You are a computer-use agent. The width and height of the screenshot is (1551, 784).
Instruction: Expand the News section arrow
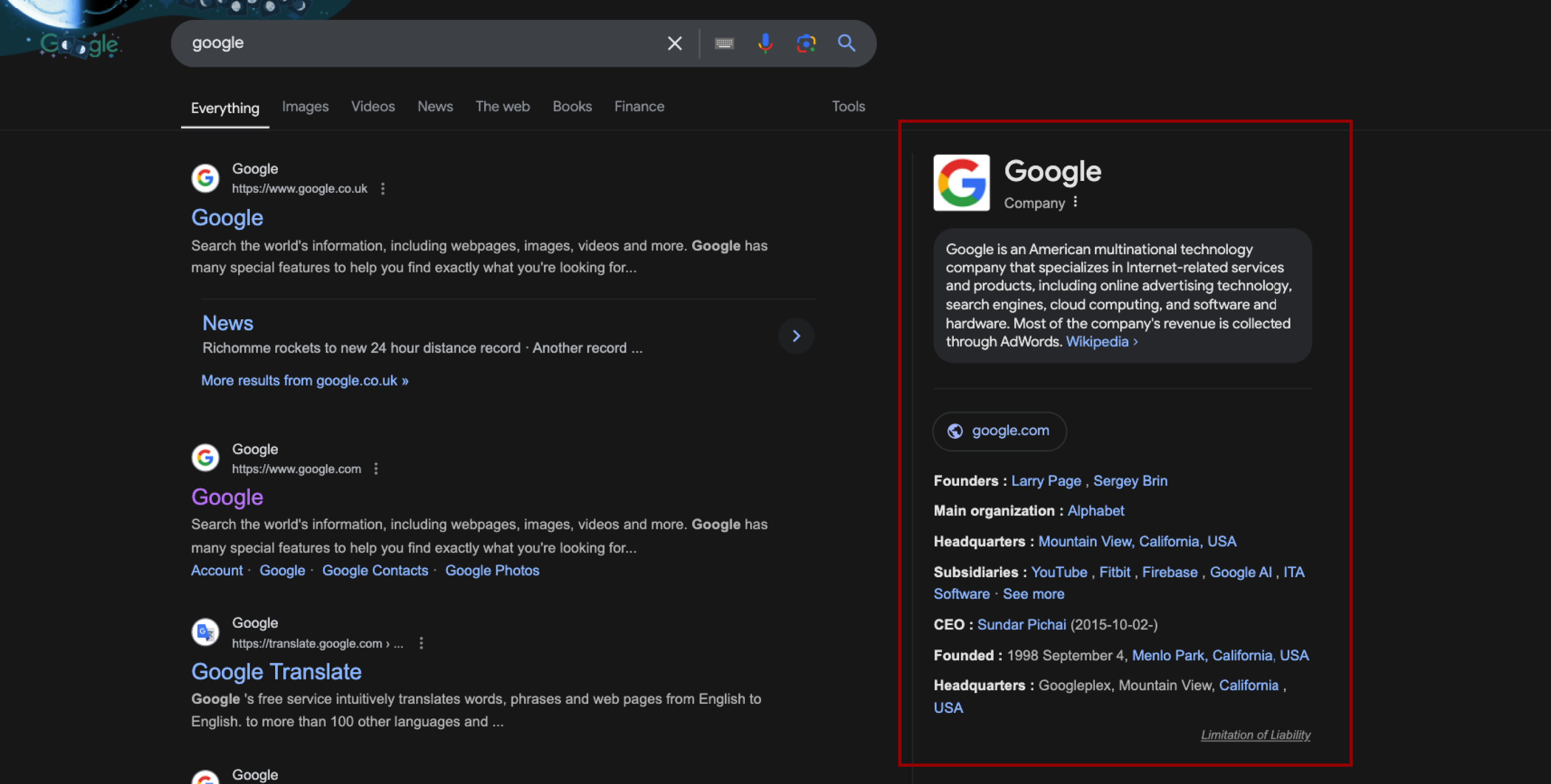796,336
